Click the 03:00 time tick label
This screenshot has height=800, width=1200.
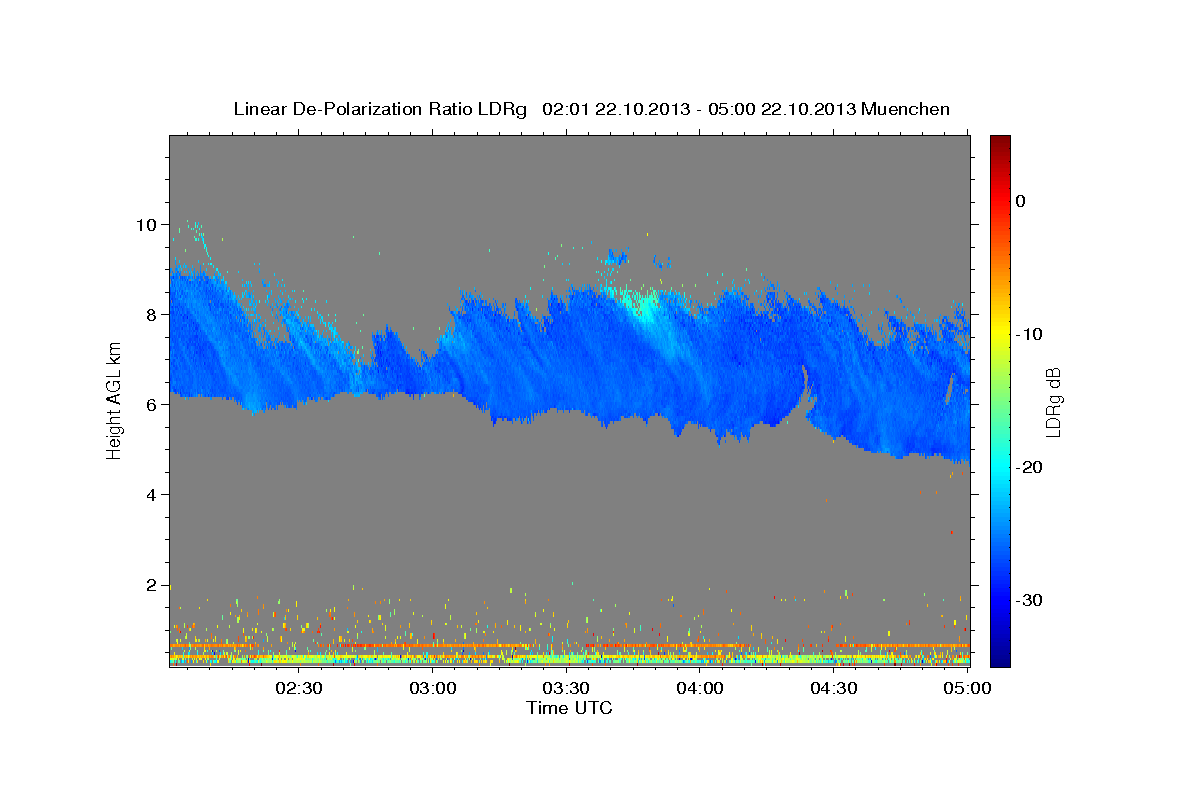pyautogui.click(x=433, y=688)
